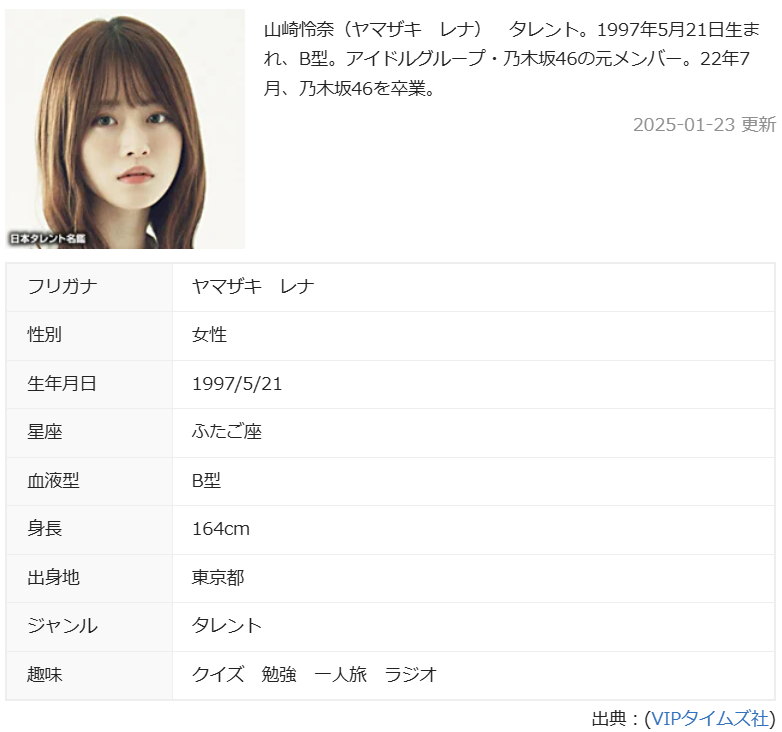
Task: Click the 女性 value cell
Action: tap(209, 335)
